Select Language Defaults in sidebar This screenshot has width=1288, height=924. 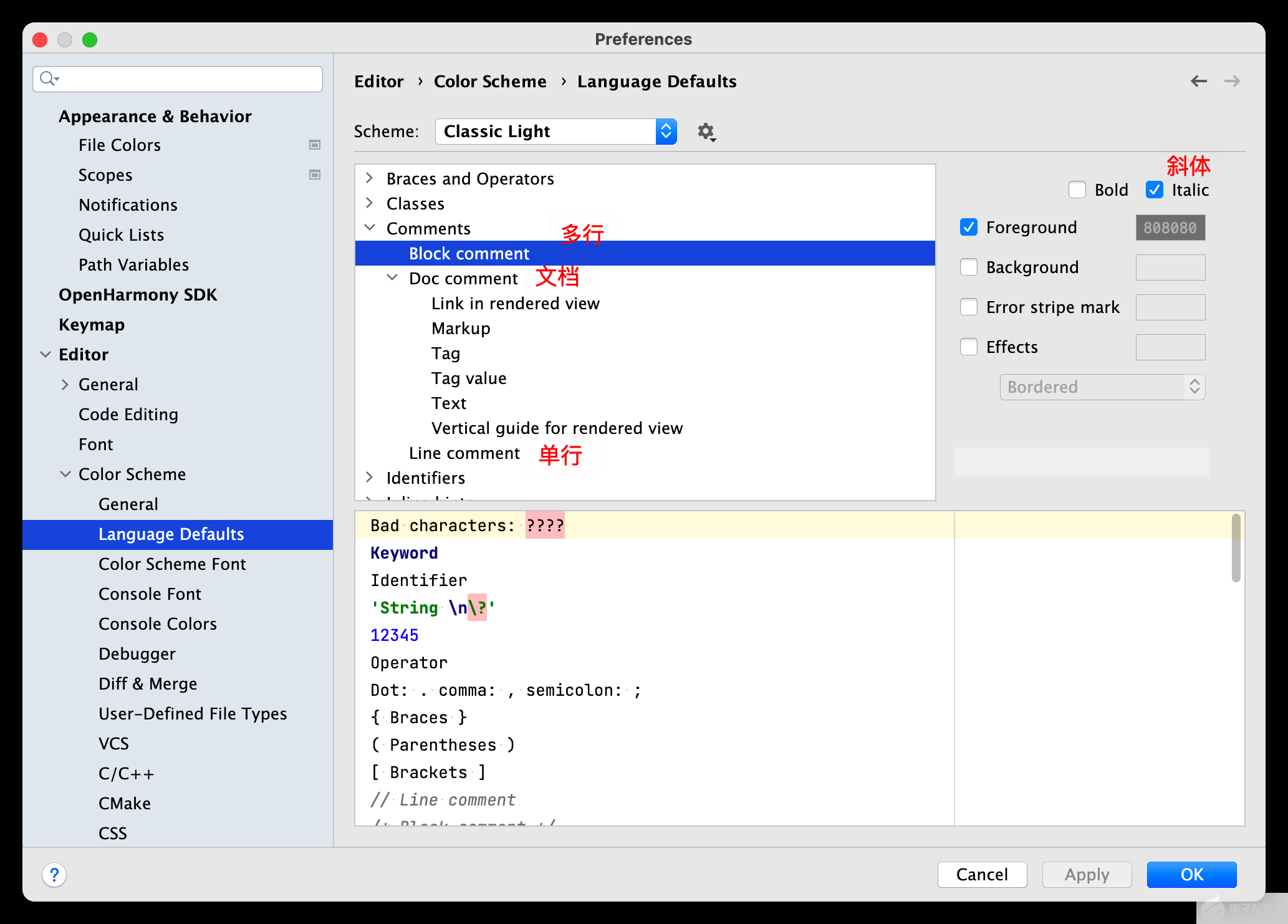tap(170, 533)
